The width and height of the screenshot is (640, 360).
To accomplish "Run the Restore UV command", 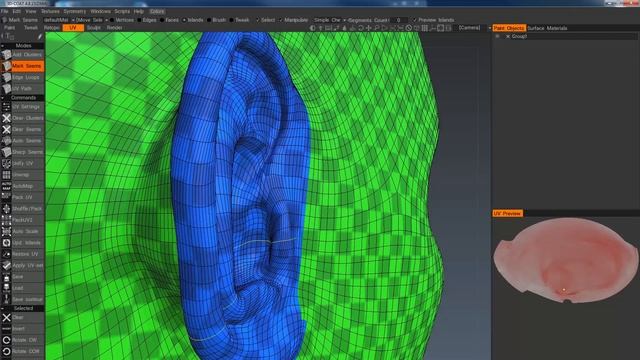I will click(22, 254).
